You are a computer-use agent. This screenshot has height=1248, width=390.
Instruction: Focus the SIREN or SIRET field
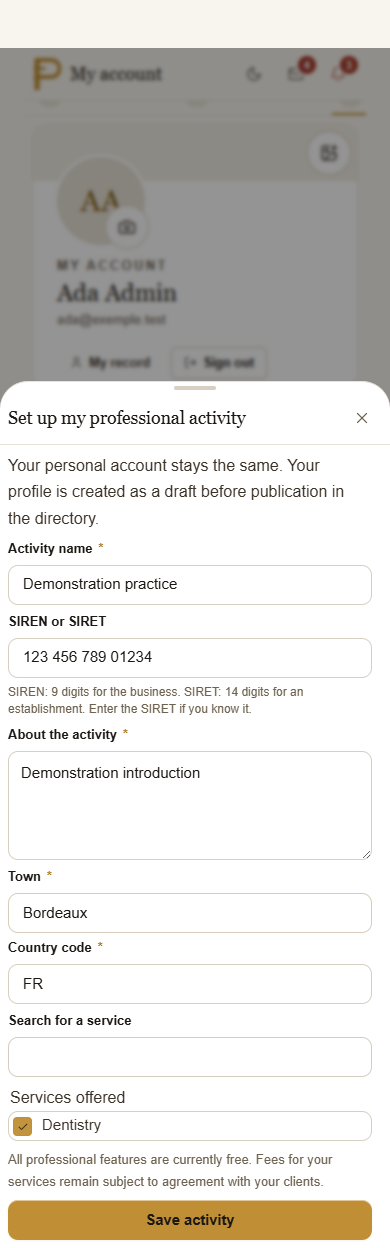point(190,658)
